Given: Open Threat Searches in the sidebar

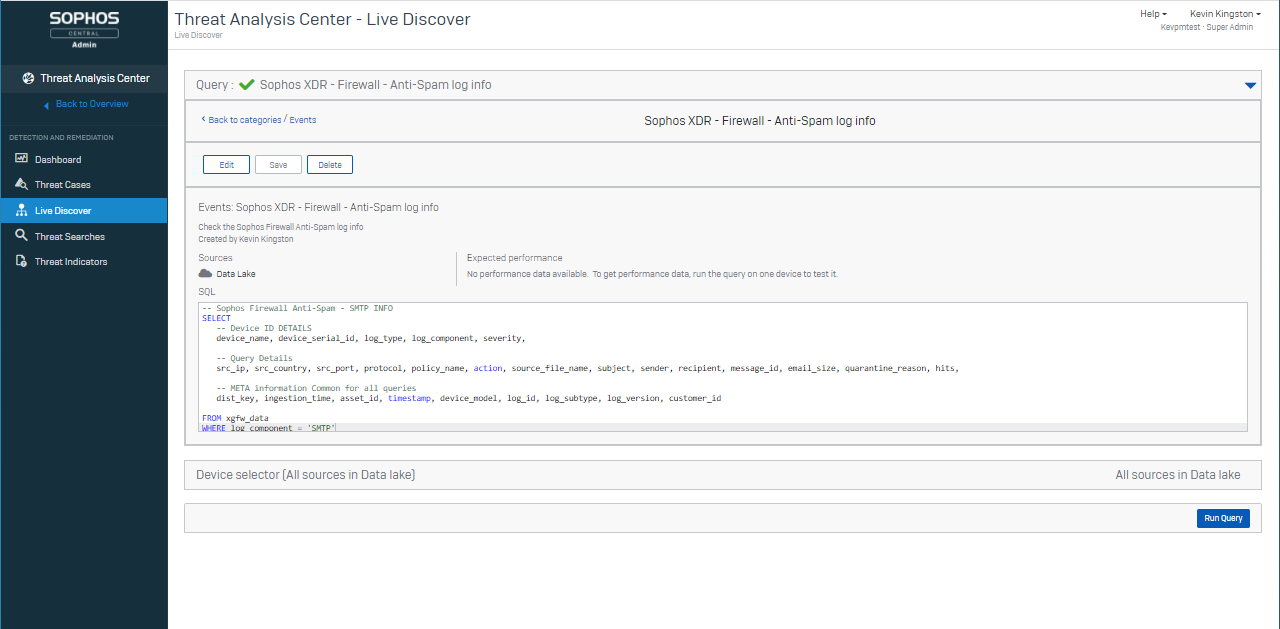Looking at the screenshot, I should [84, 236].
